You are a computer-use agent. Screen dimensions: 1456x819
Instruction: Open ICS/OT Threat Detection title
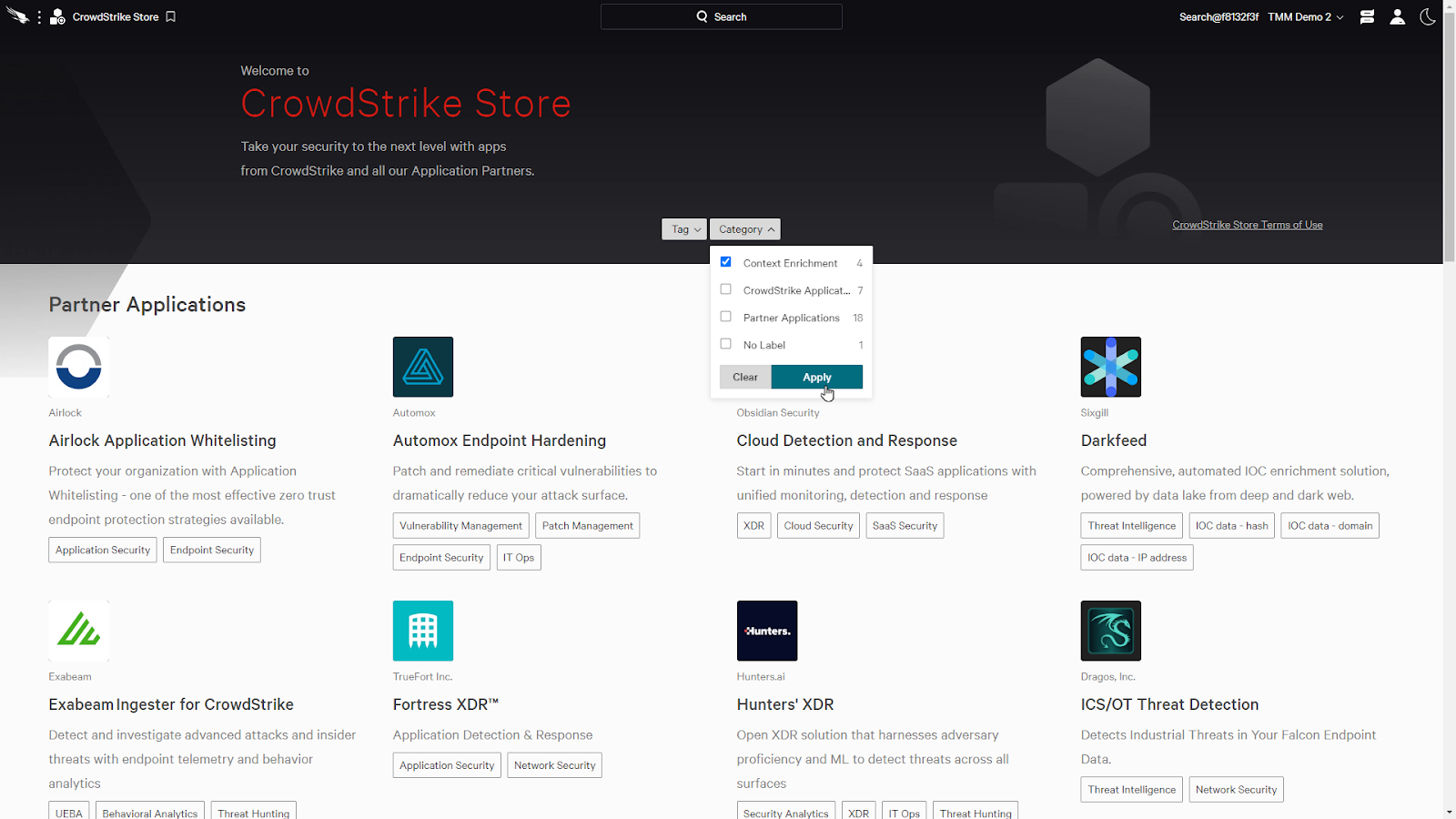pyautogui.click(x=1170, y=704)
